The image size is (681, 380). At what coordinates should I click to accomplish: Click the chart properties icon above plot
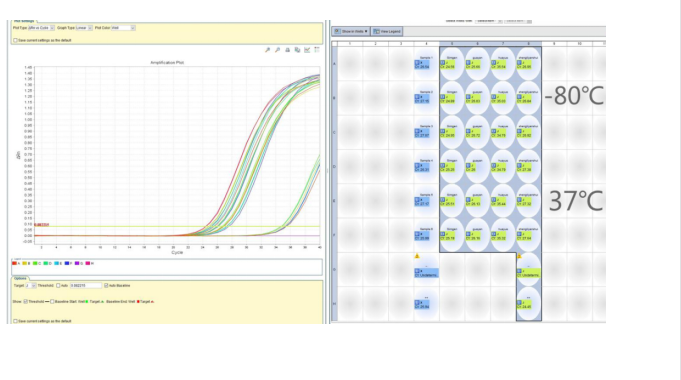pyautogui.click(x=307, y=50)
